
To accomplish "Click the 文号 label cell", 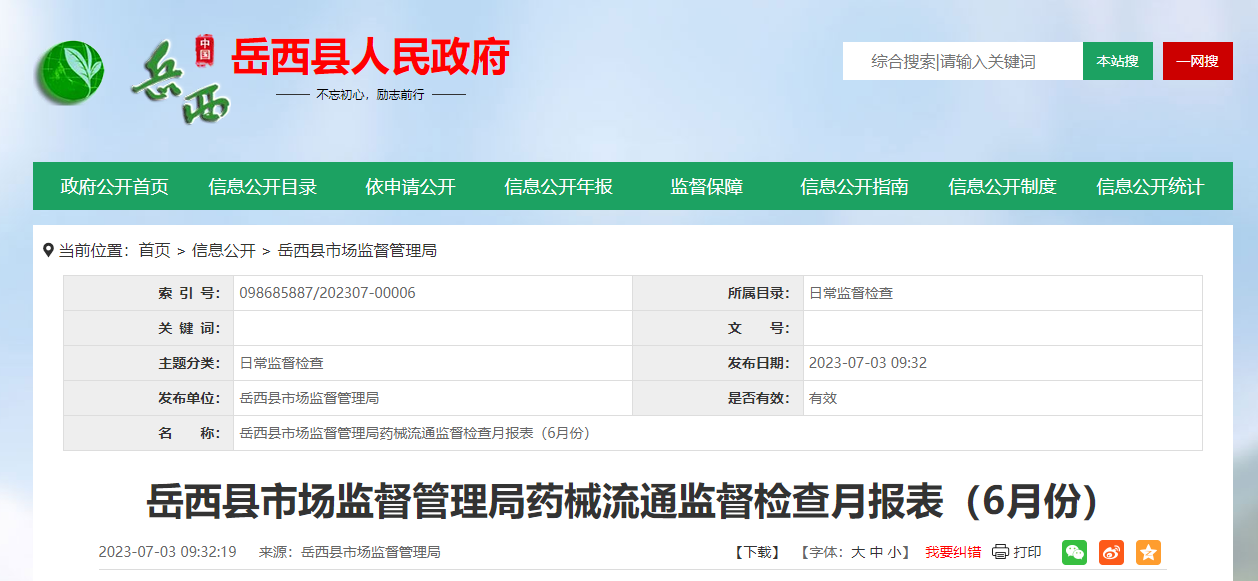I will pyautogui.click(x=718, y=328).
